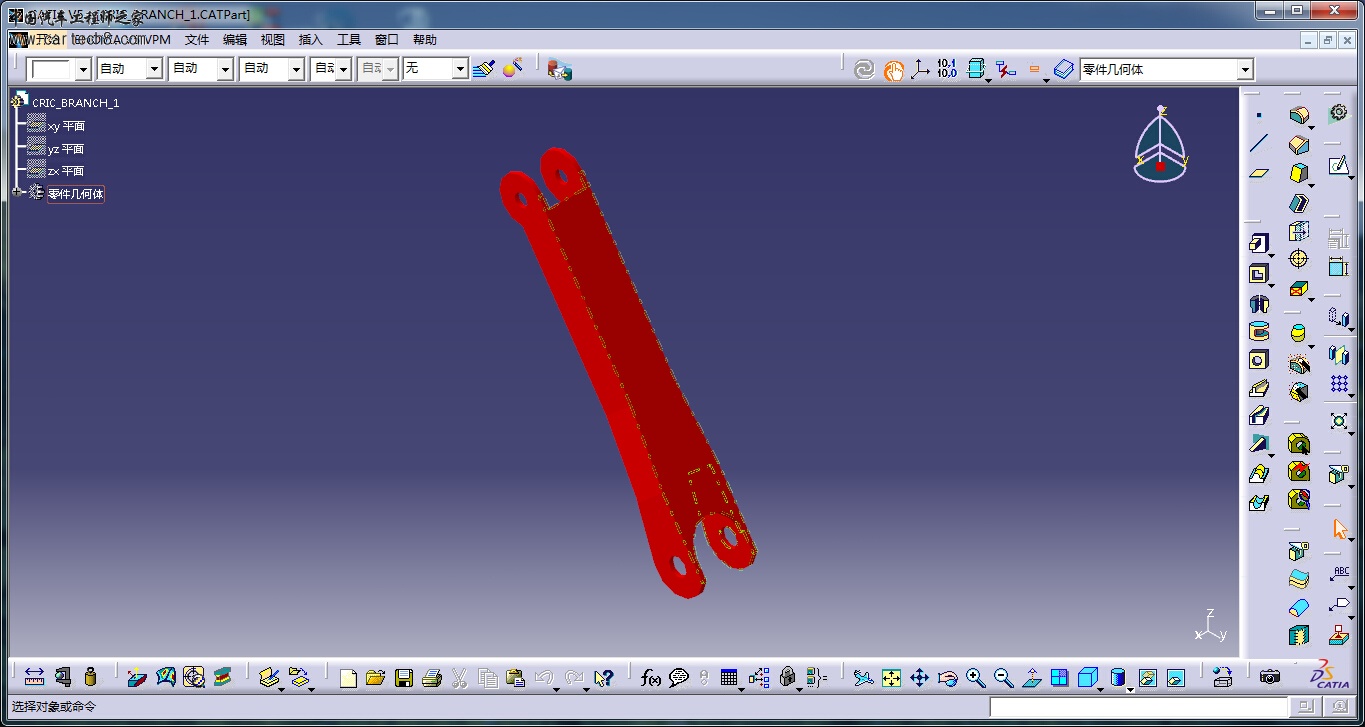1365x727 pixels.
Task: Toggle Hide/Show for selection
Action: point(1147,678)
